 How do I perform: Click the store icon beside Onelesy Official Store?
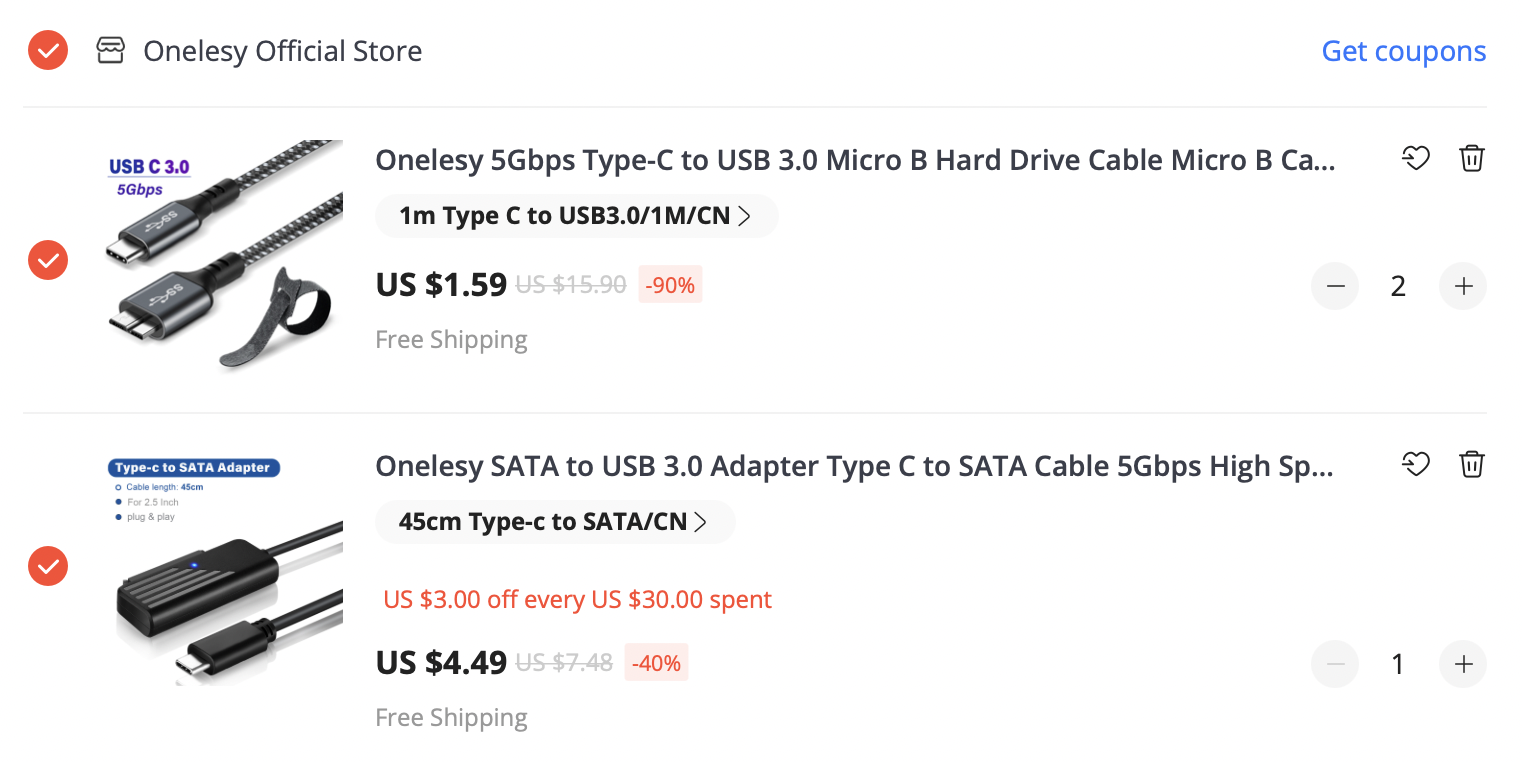[110, 51]
